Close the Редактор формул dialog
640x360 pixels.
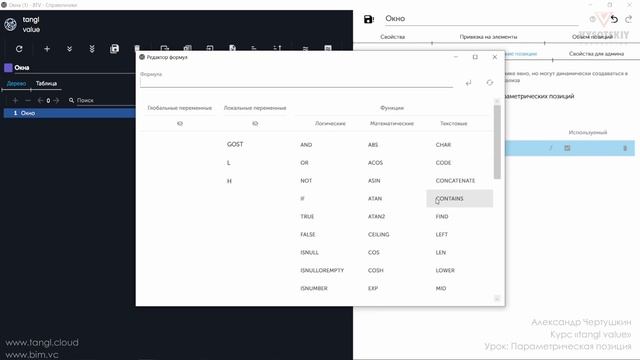(495, 57)
